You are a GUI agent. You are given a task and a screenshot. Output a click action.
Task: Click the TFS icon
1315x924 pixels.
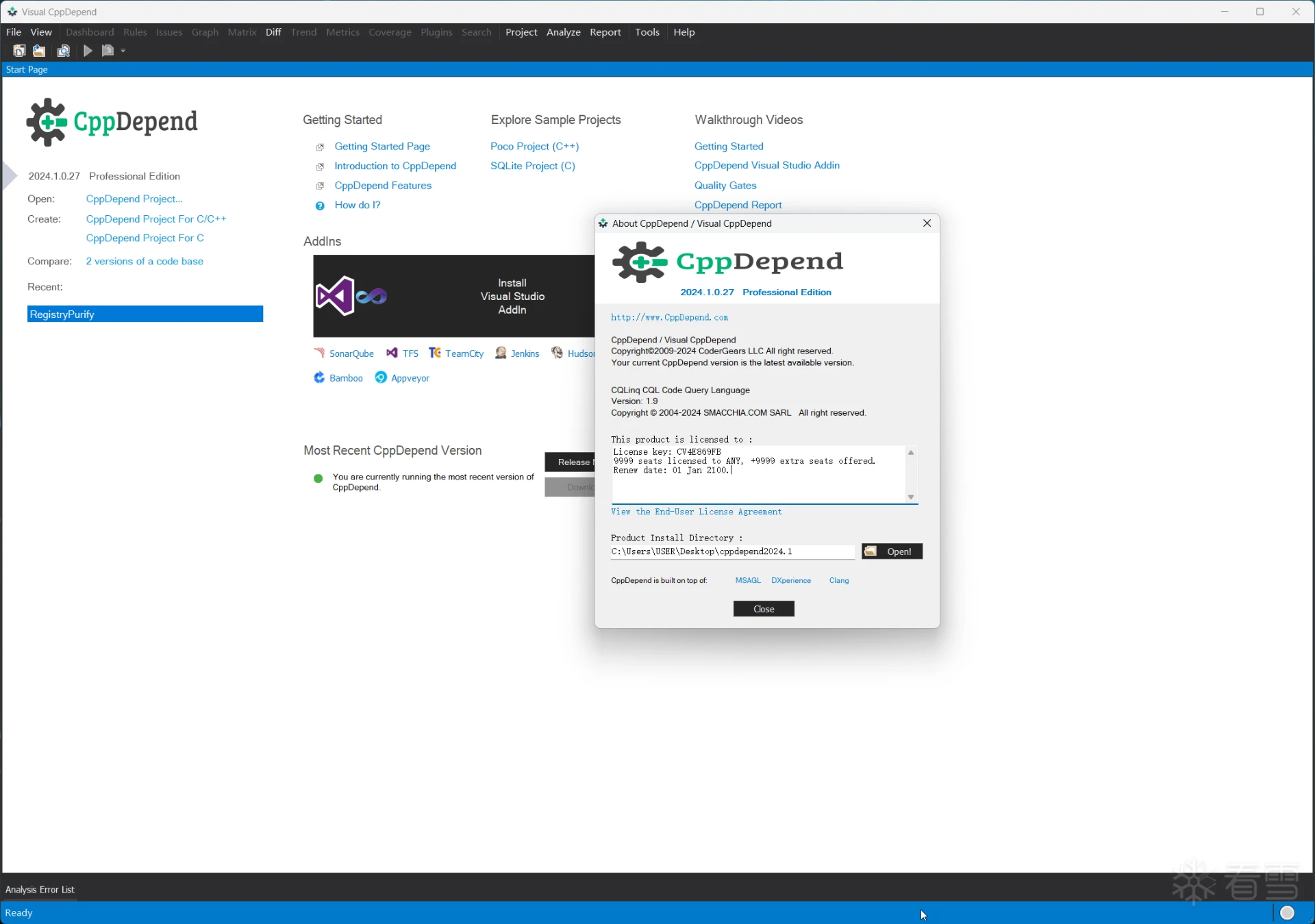(x=392, y=353)
